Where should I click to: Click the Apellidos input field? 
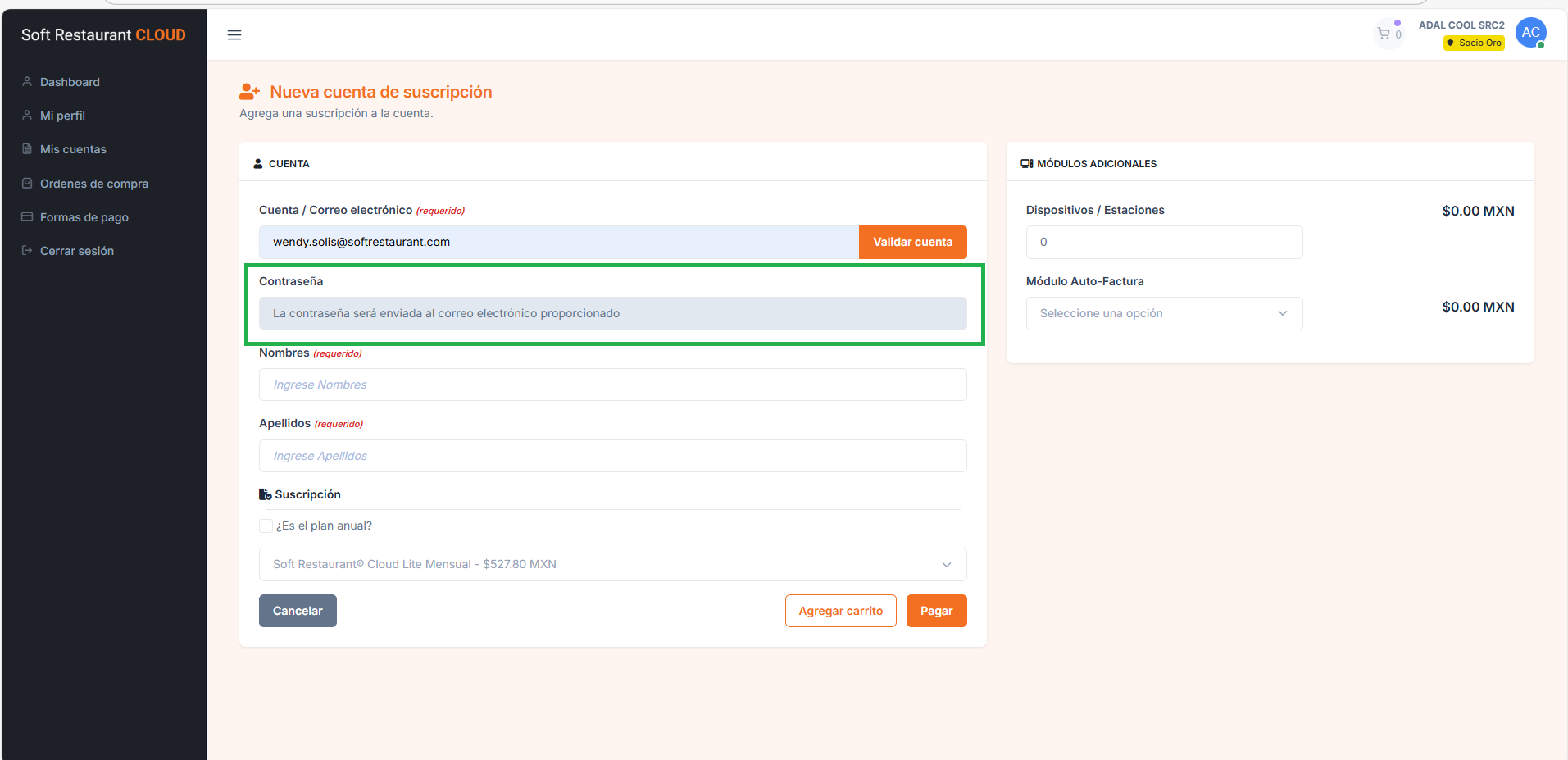click(x=612, y=456)
